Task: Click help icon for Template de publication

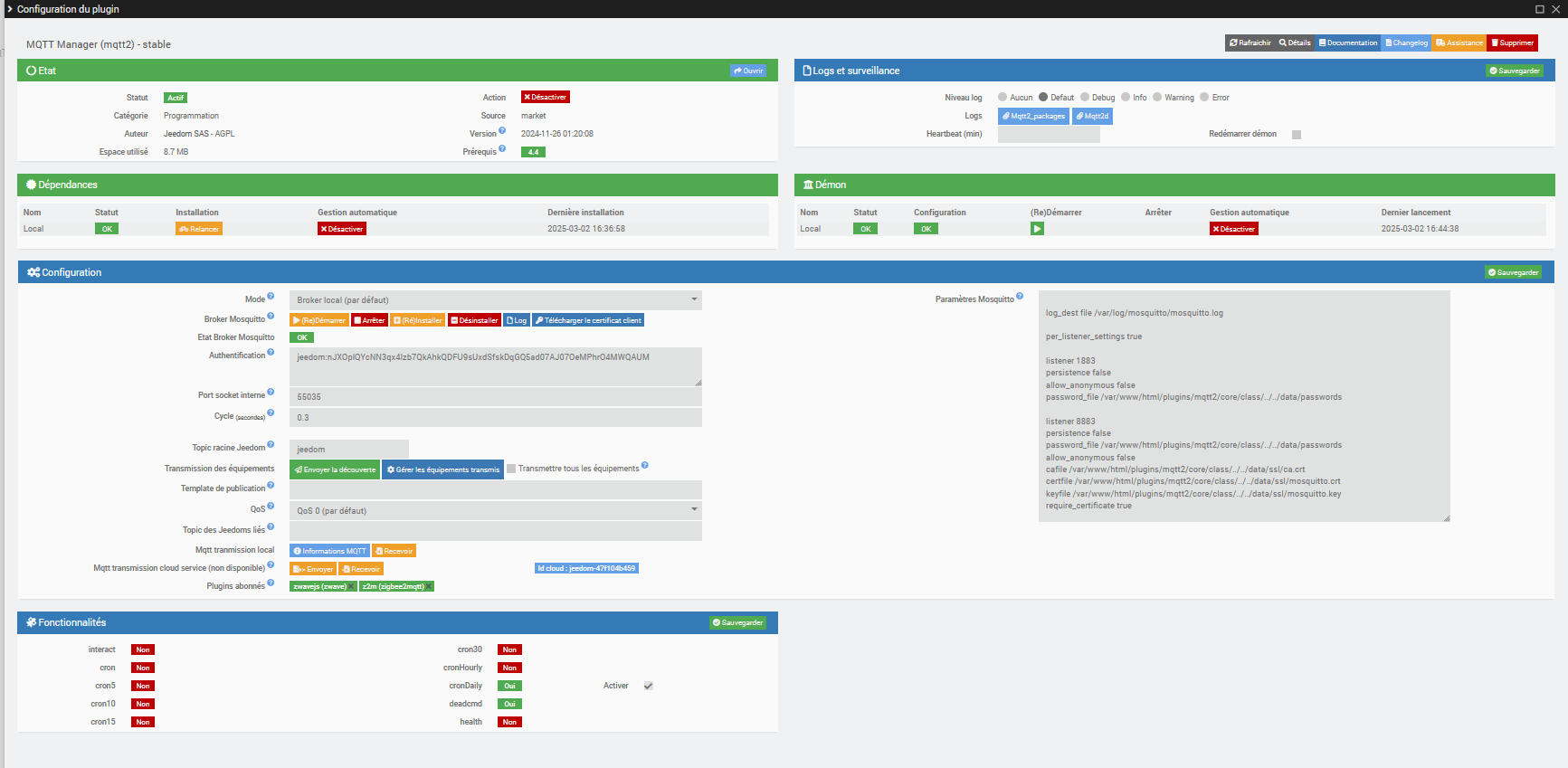Action: tap(271, 486)
